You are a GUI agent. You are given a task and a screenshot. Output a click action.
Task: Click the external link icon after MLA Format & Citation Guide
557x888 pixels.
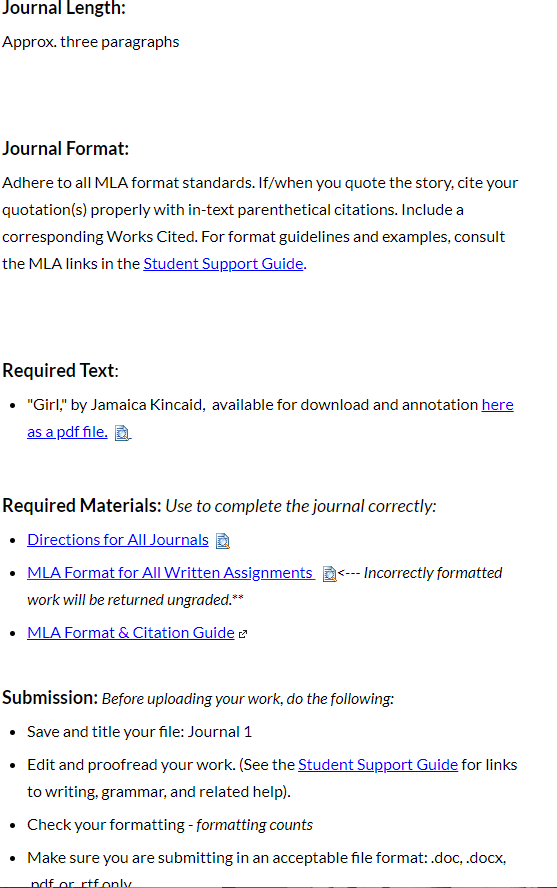243,634
